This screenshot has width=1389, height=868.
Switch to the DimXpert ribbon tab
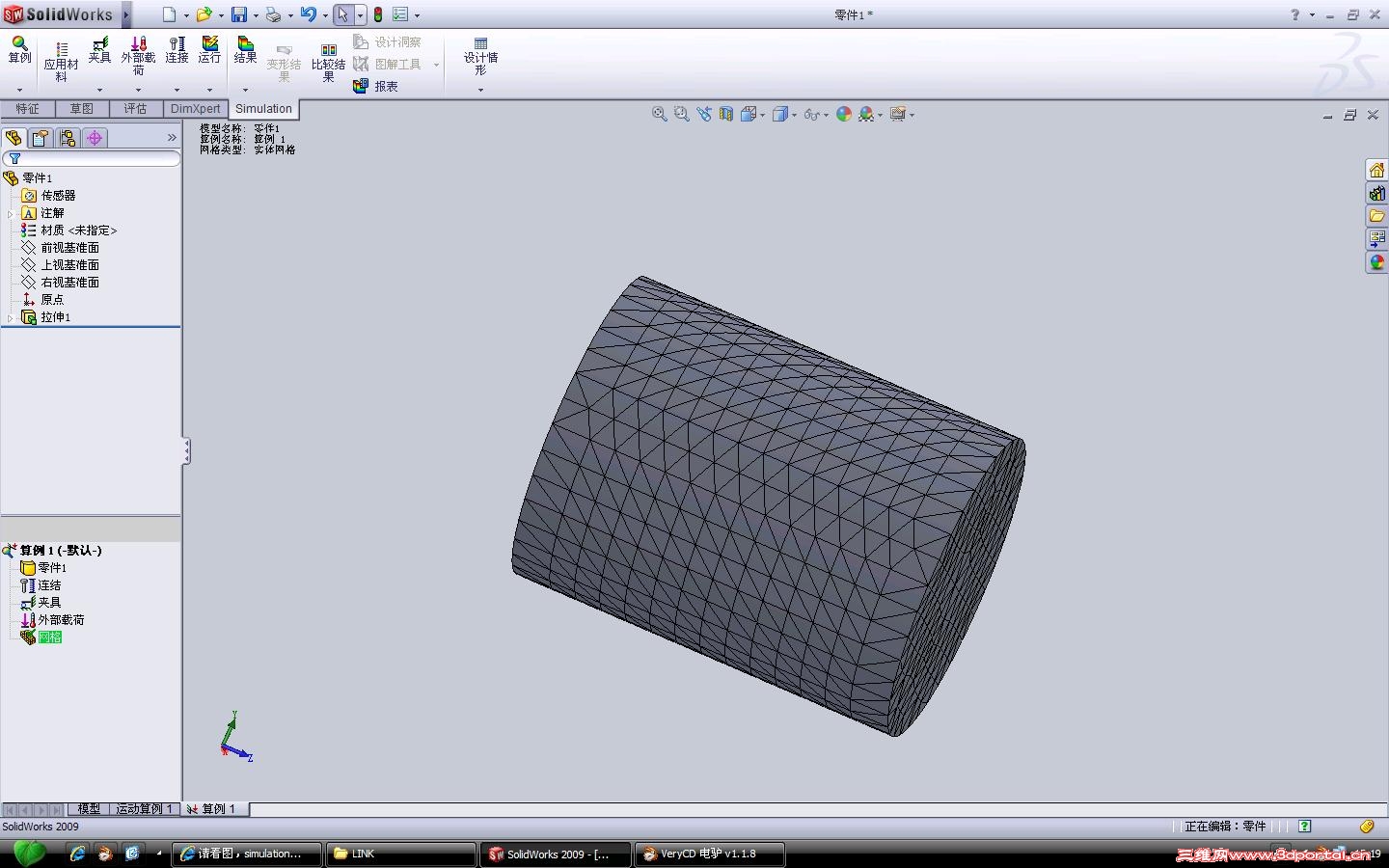coord(196,109)
